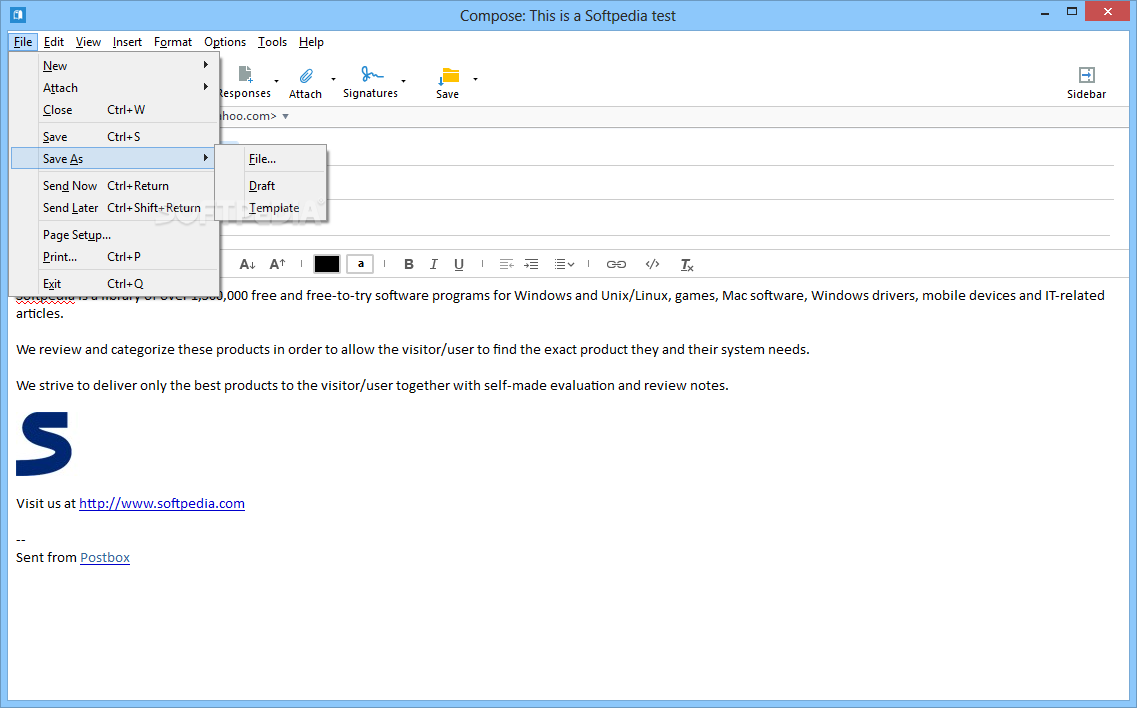1137x708 pixels.
Task: Click the Postbox app icon in title bar
Action: pos(18,14)
